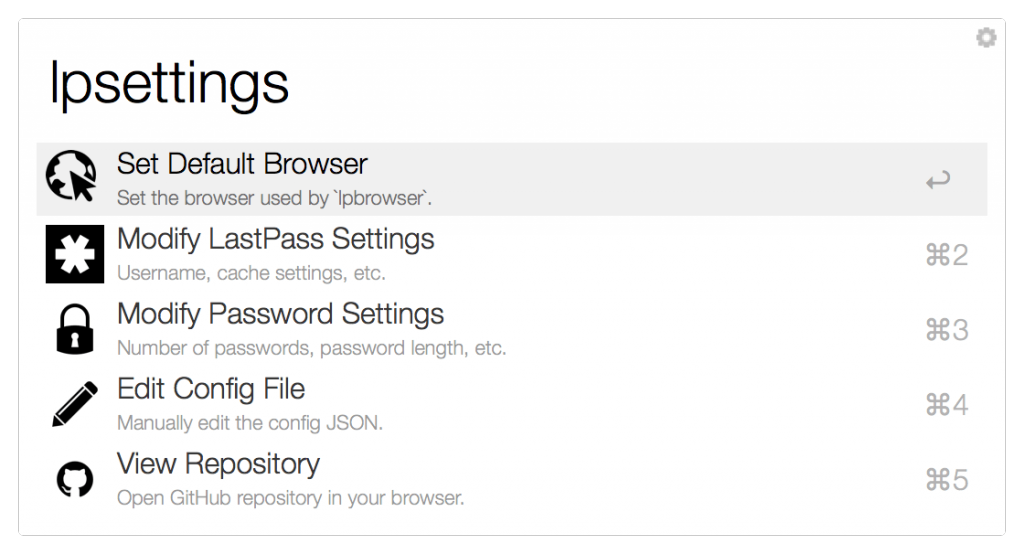Click the ⌘4 shortcut hint

click(x=946, y=405)
